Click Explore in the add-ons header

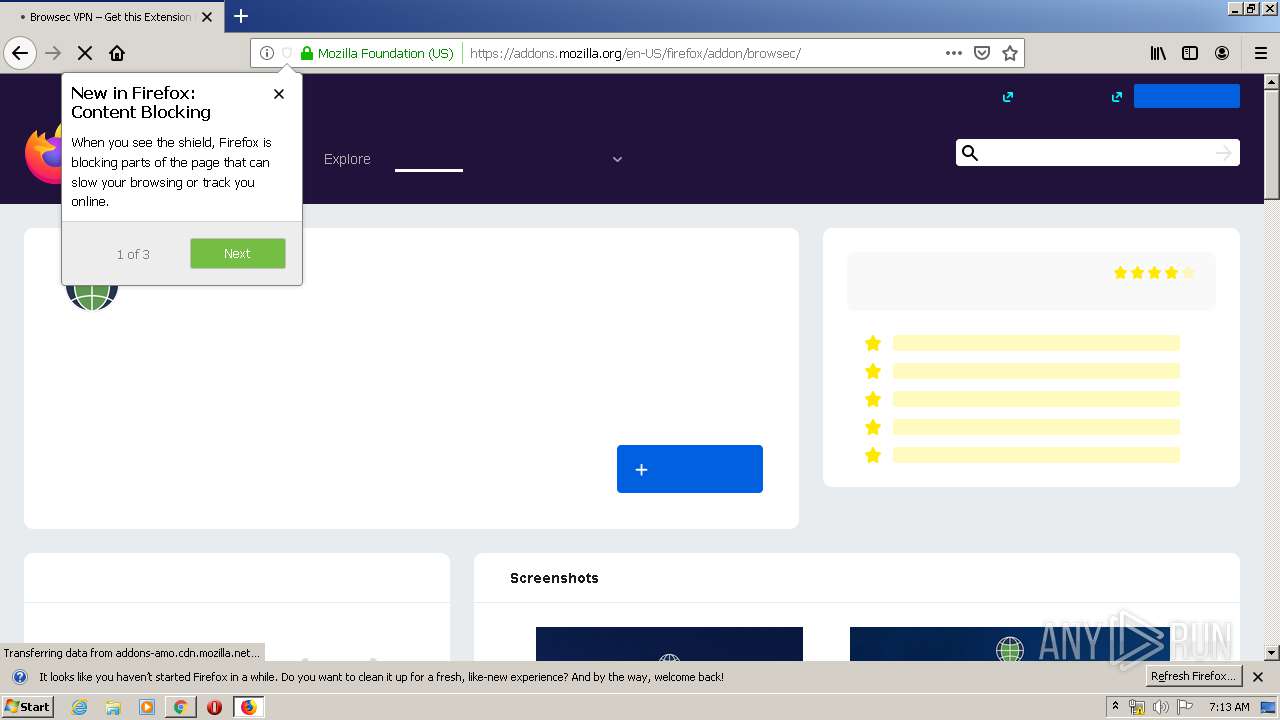click(x=347, y=159)
